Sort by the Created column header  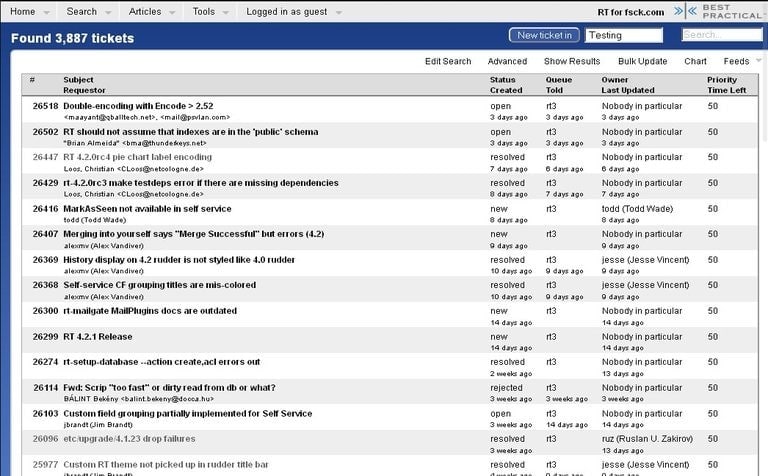tap(506, 90)
